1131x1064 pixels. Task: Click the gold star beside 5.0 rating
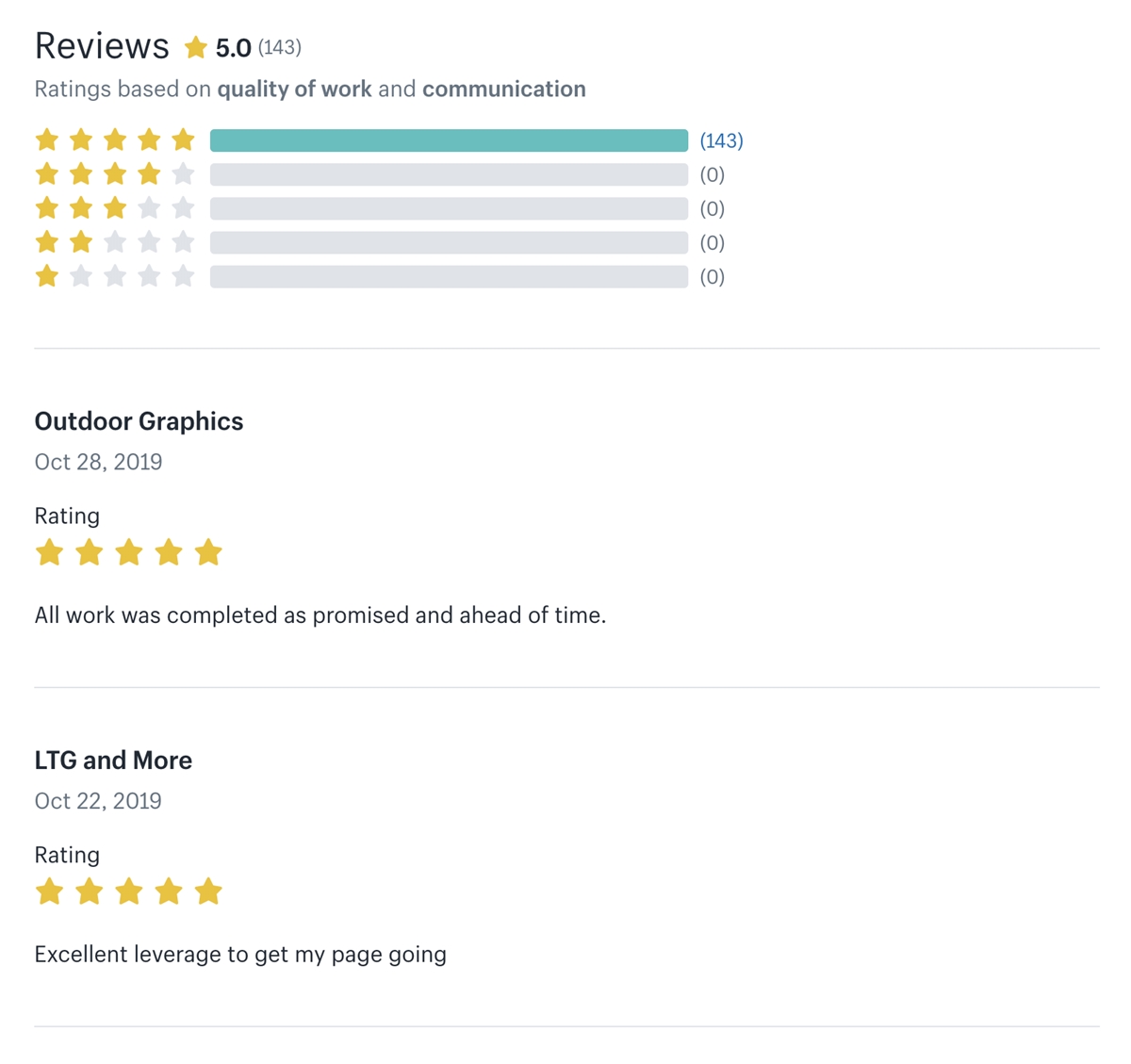(x=195, y=47)
